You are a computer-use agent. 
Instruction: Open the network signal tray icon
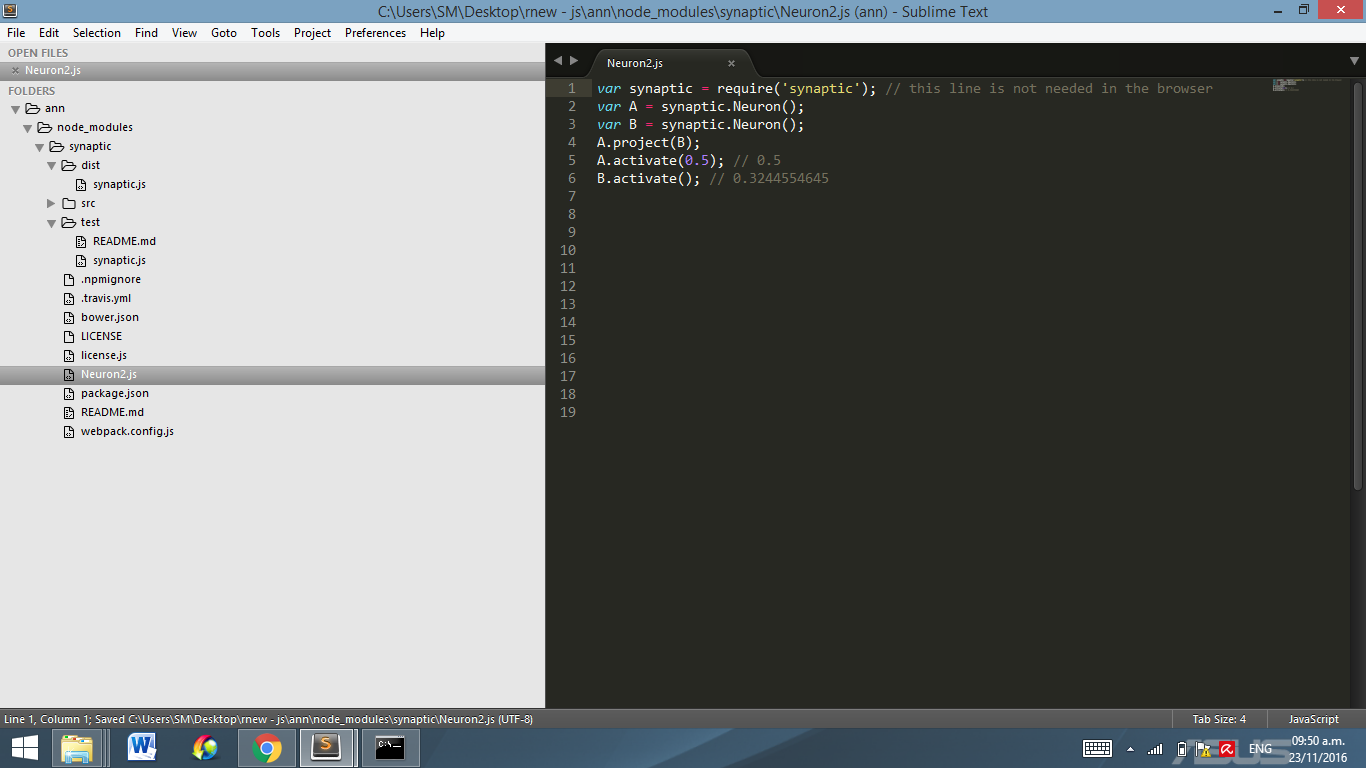1155,749
